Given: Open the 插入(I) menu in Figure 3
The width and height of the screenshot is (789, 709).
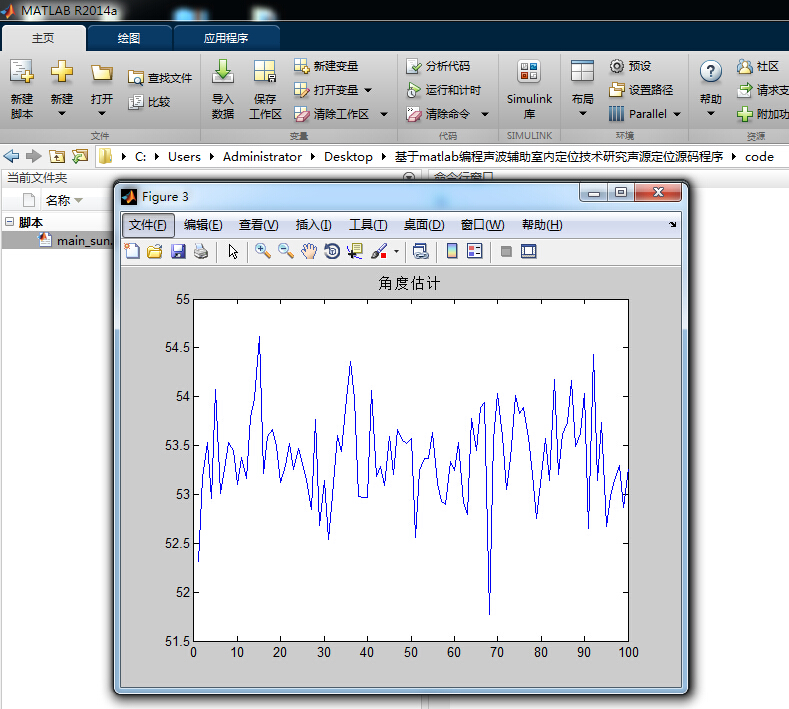Looking at the screenshot, I should click(313, 225).
